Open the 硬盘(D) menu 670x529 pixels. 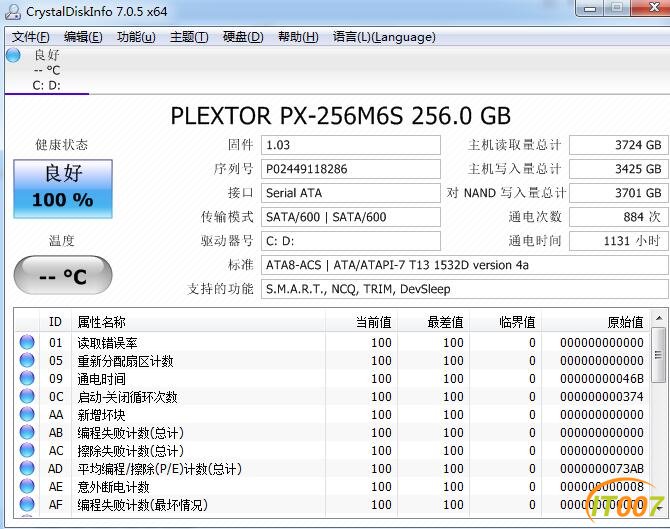(x=243, y=37)
